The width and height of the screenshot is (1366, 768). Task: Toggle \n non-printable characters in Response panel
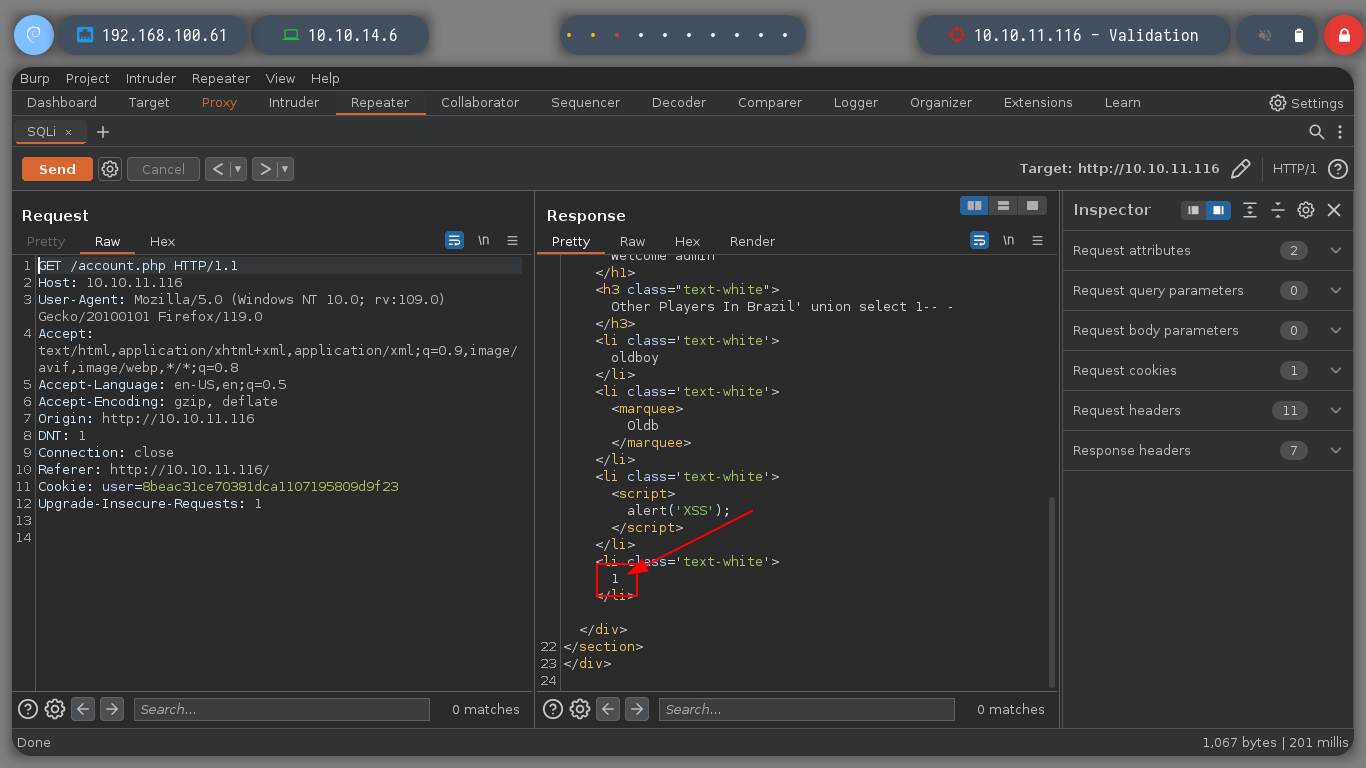tap(1008, 241)
